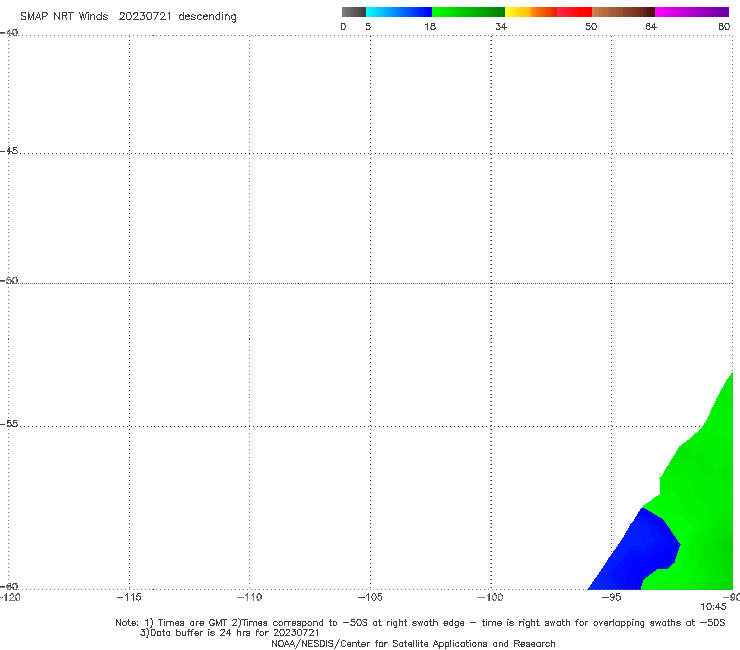Click the 'Data buffer is 24 hrs' note
The height and width of the screenshot is (650, 740).
tap(229, 633)
